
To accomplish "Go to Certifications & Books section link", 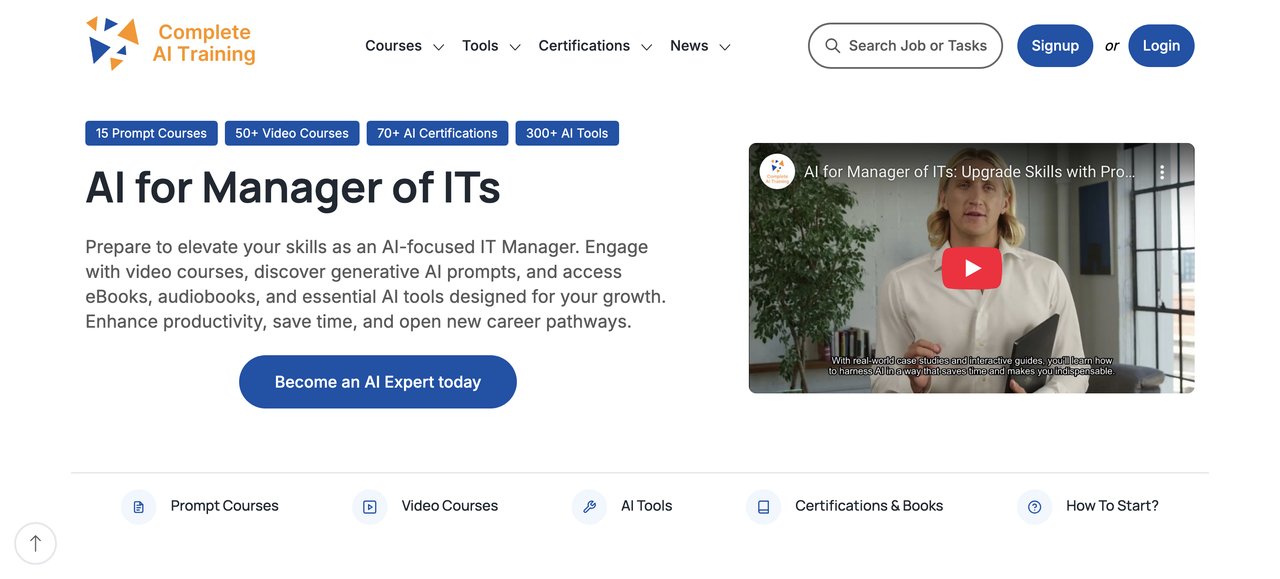I will [x=869, y=506].
